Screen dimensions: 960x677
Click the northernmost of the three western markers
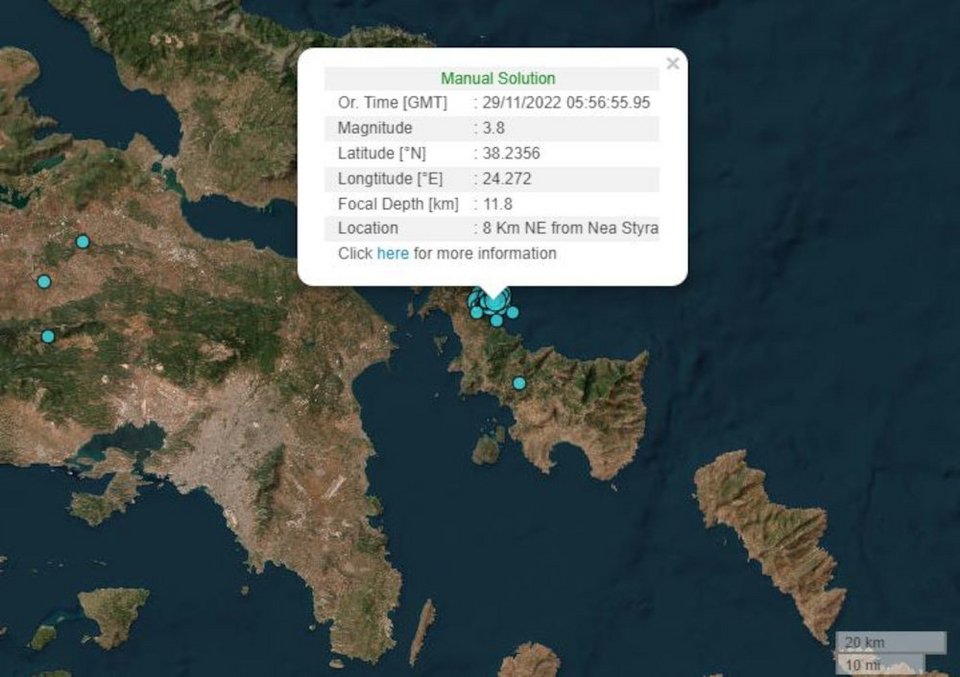coord(82,241)
